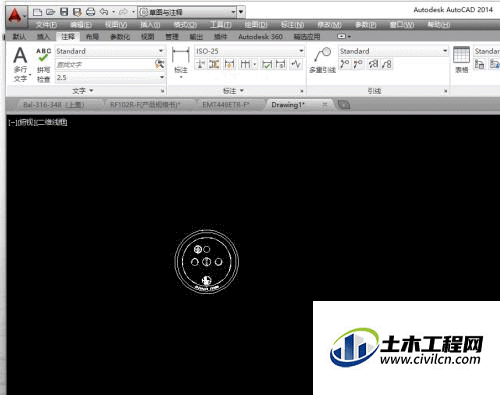Click the Save As icon beside Save

77,12
